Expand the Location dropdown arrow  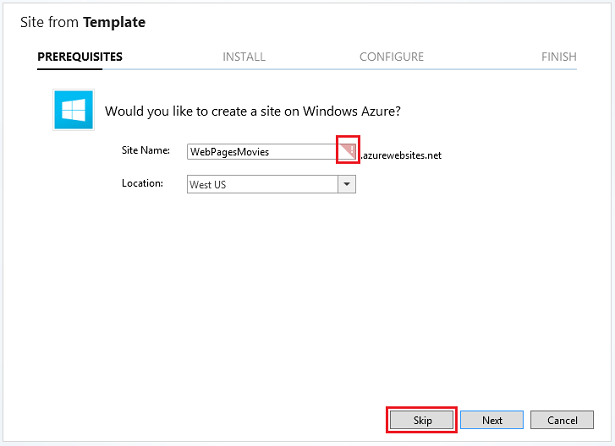pos(346,184)
